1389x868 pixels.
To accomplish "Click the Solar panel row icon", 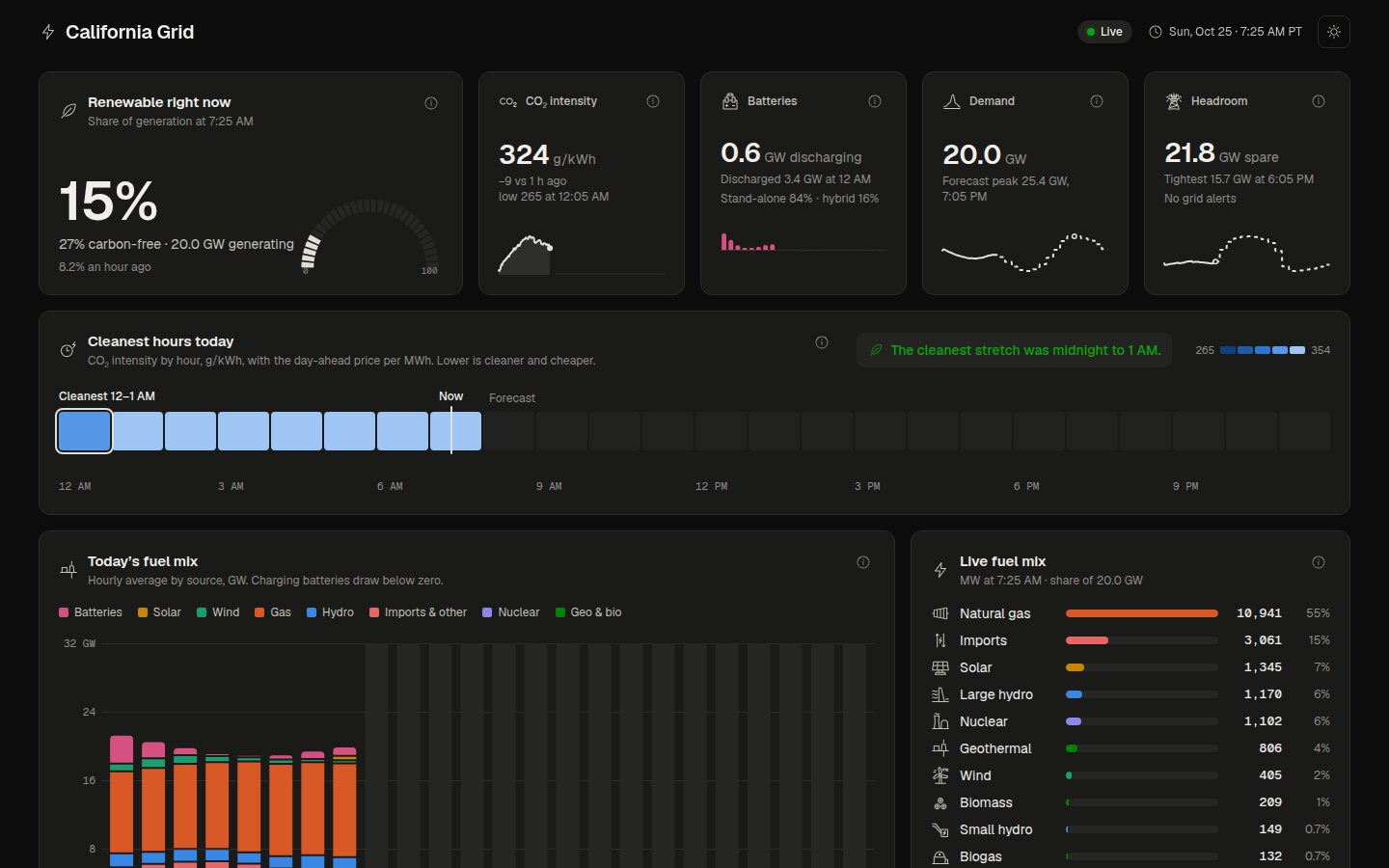I will (940, 667).
